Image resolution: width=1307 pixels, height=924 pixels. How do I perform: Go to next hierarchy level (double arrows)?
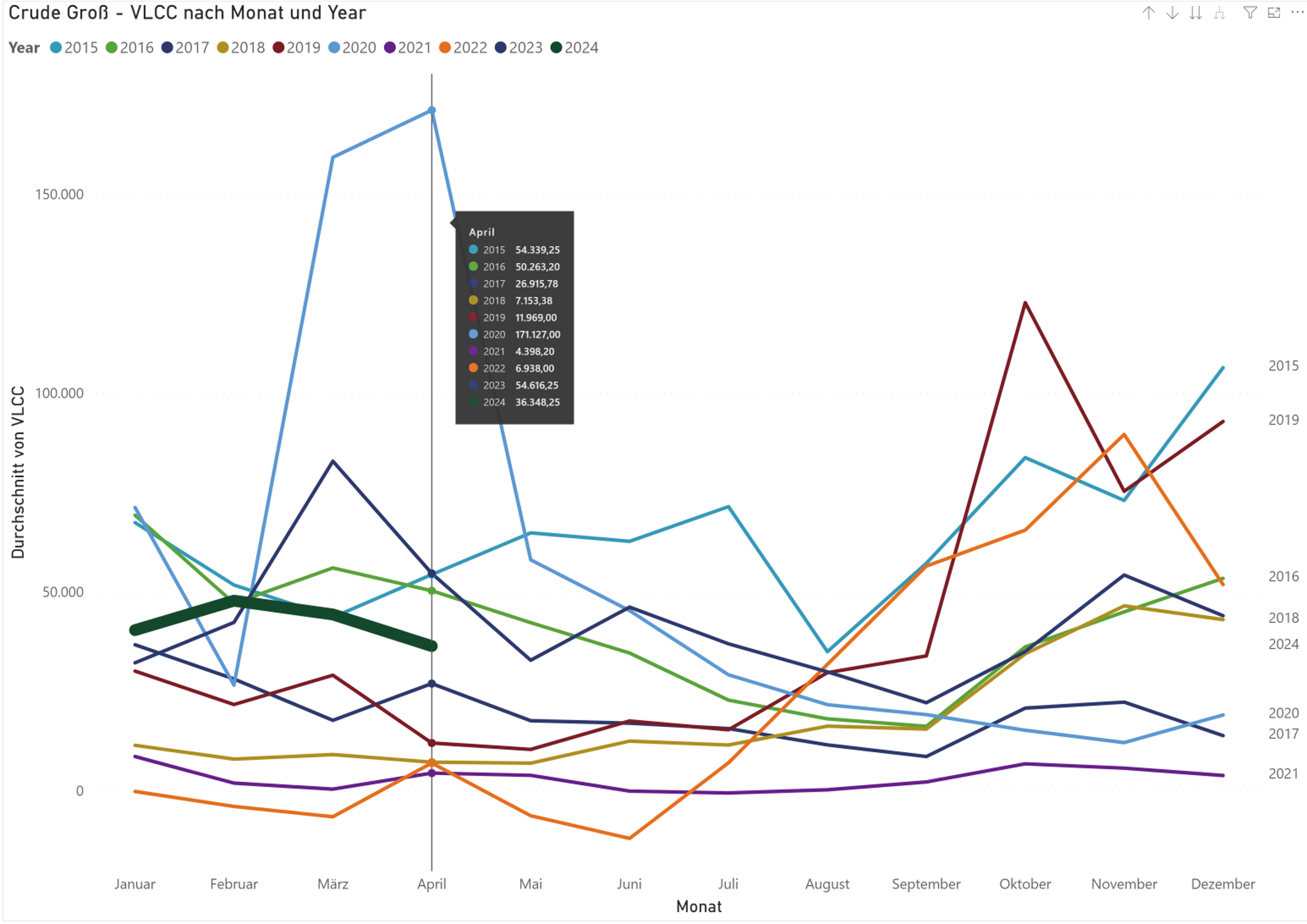tap(1196, 13)
